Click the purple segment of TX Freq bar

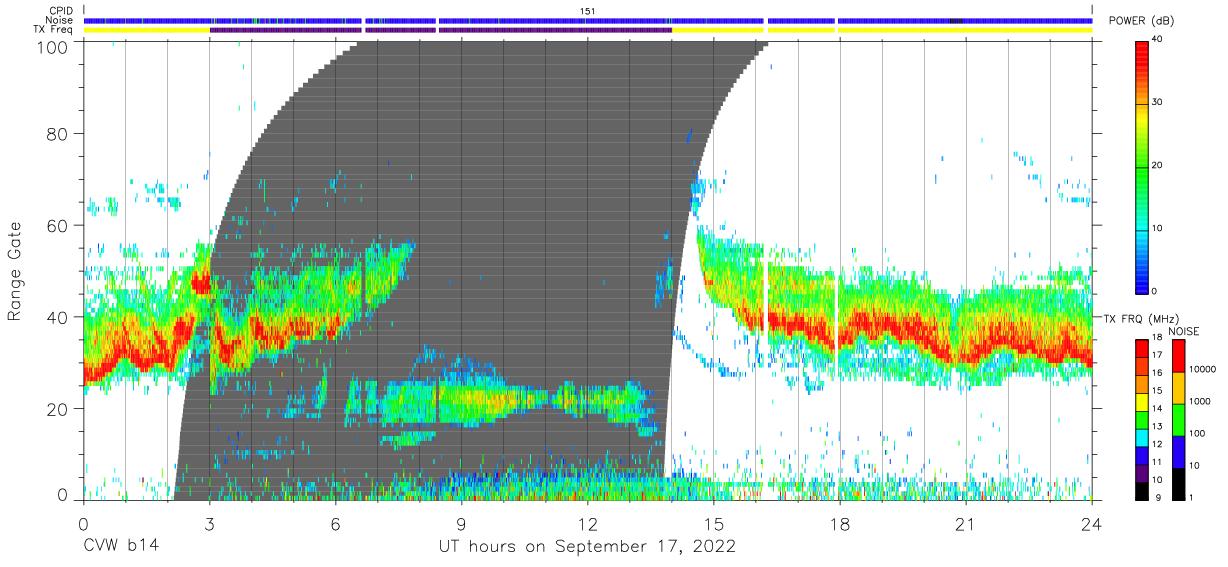(440, 30)
